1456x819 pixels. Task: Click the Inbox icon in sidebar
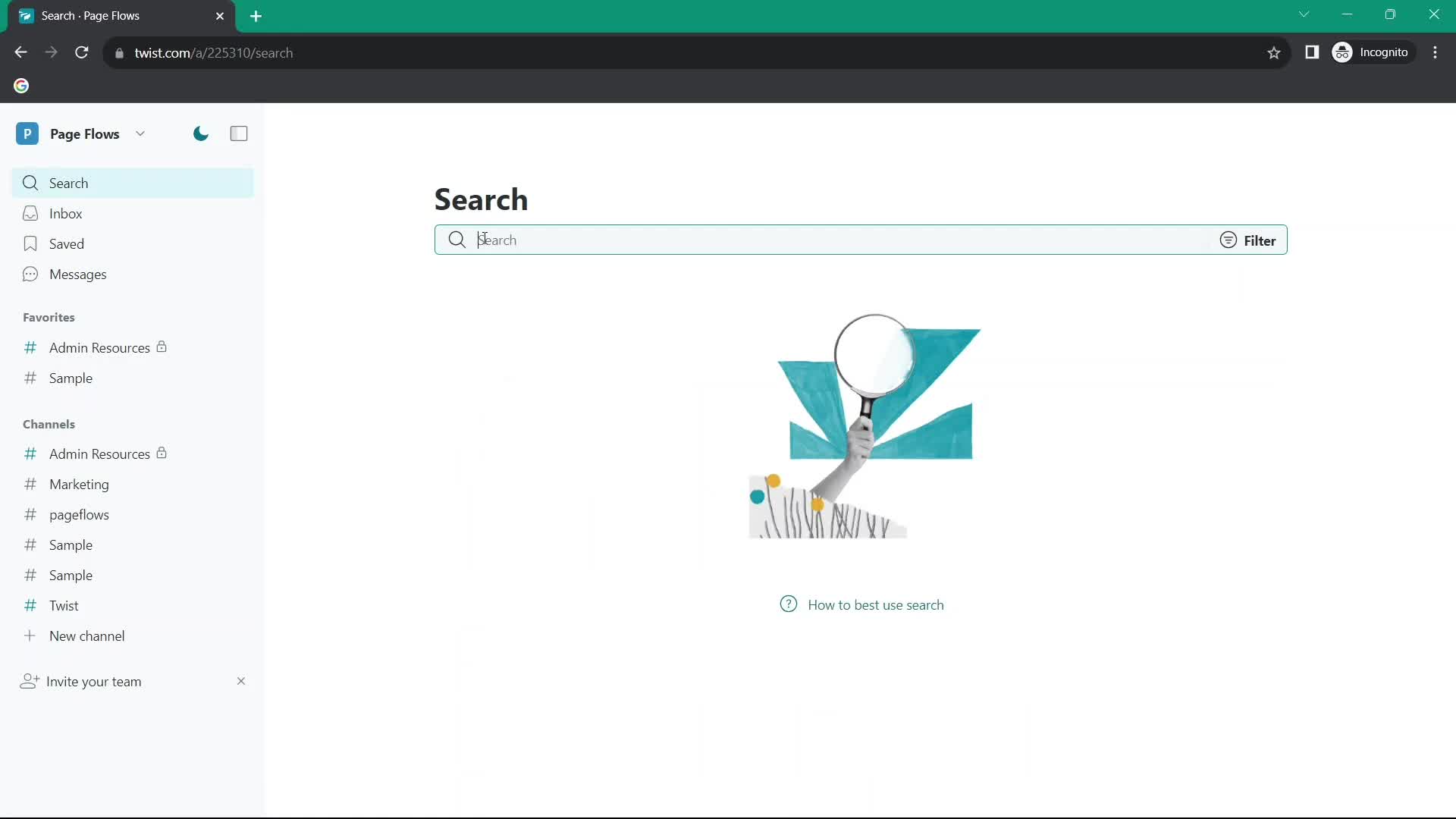tap(30, 213)
